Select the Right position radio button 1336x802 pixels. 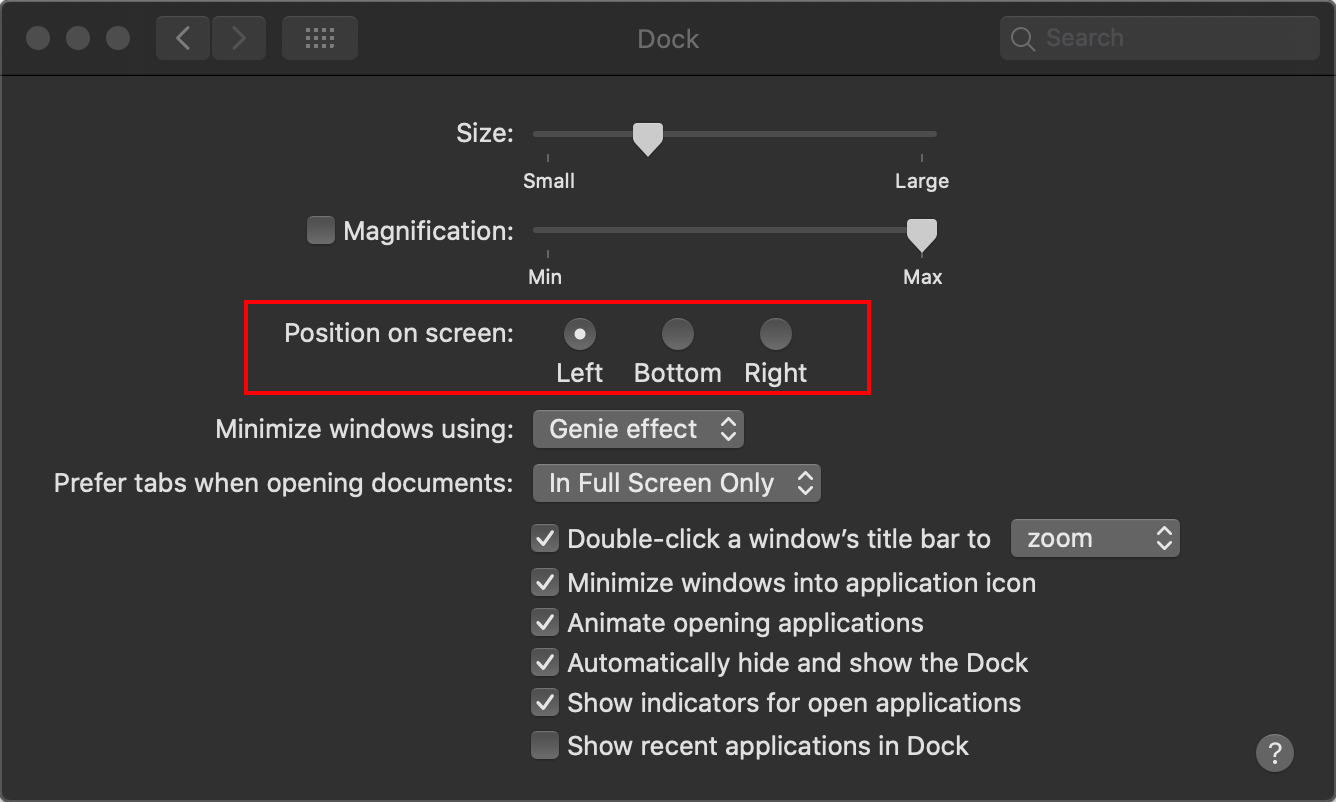coord(775,333)
